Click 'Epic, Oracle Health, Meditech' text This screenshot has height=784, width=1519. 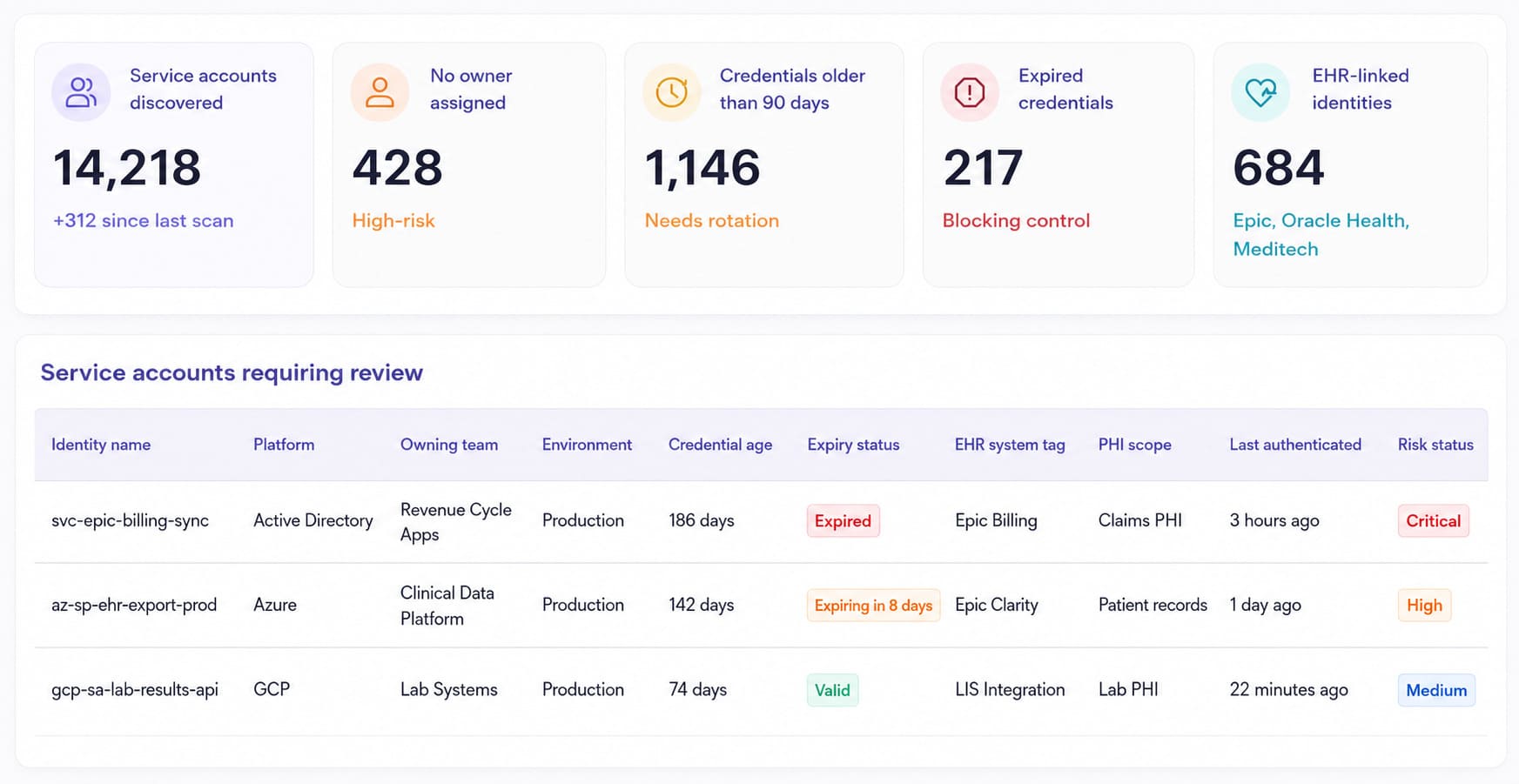click(x=1321, y=235)
